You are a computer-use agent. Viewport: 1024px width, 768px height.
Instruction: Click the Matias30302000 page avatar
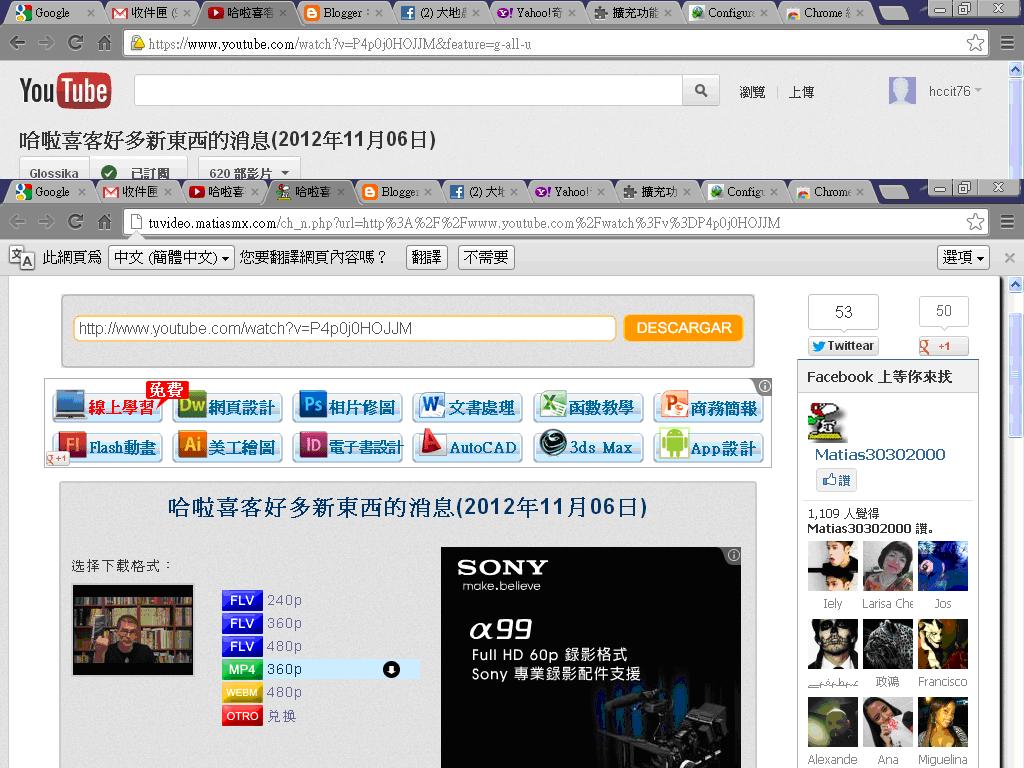pos(827,422)
